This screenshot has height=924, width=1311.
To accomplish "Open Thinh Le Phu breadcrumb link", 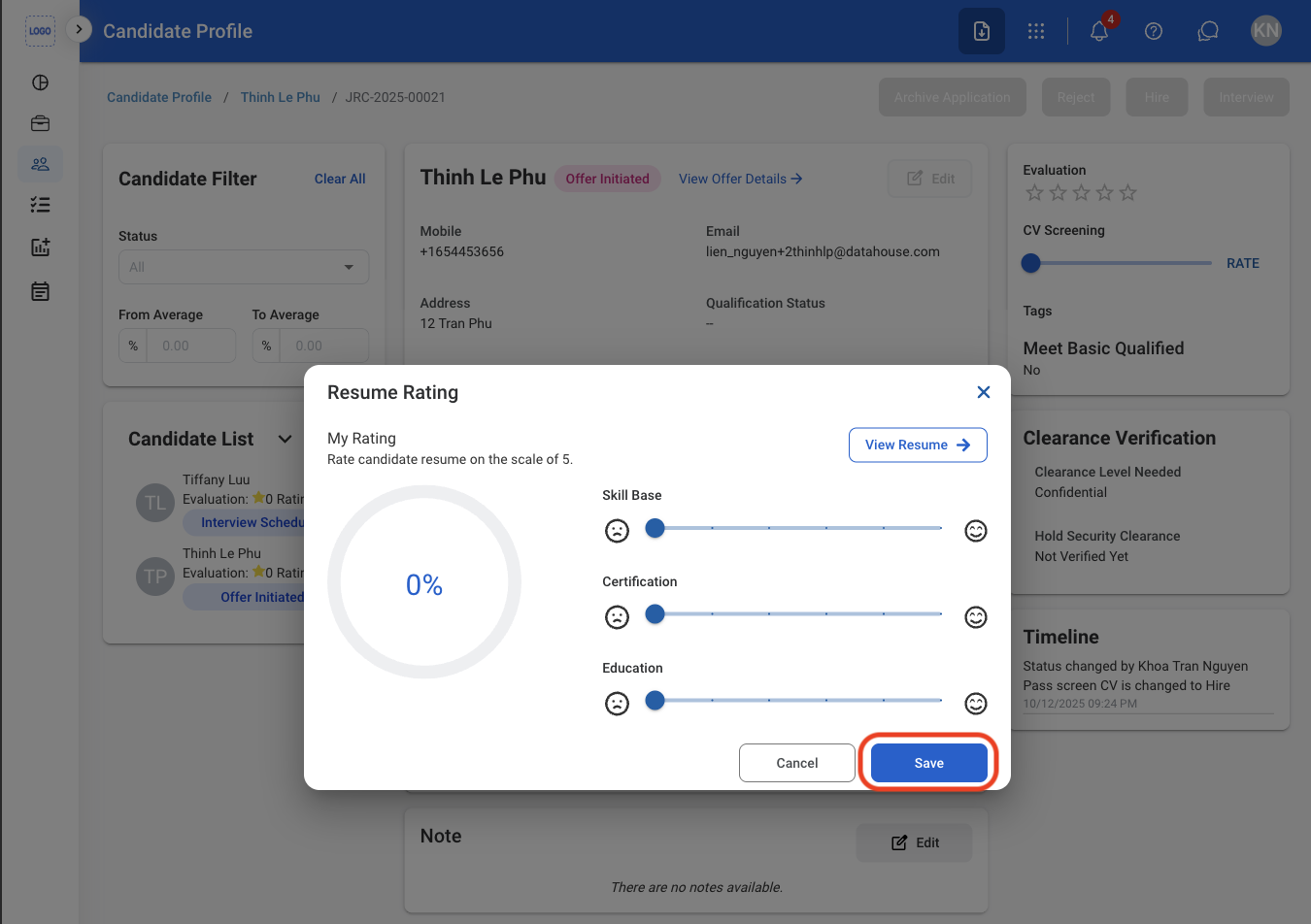I will coord(281,97).
